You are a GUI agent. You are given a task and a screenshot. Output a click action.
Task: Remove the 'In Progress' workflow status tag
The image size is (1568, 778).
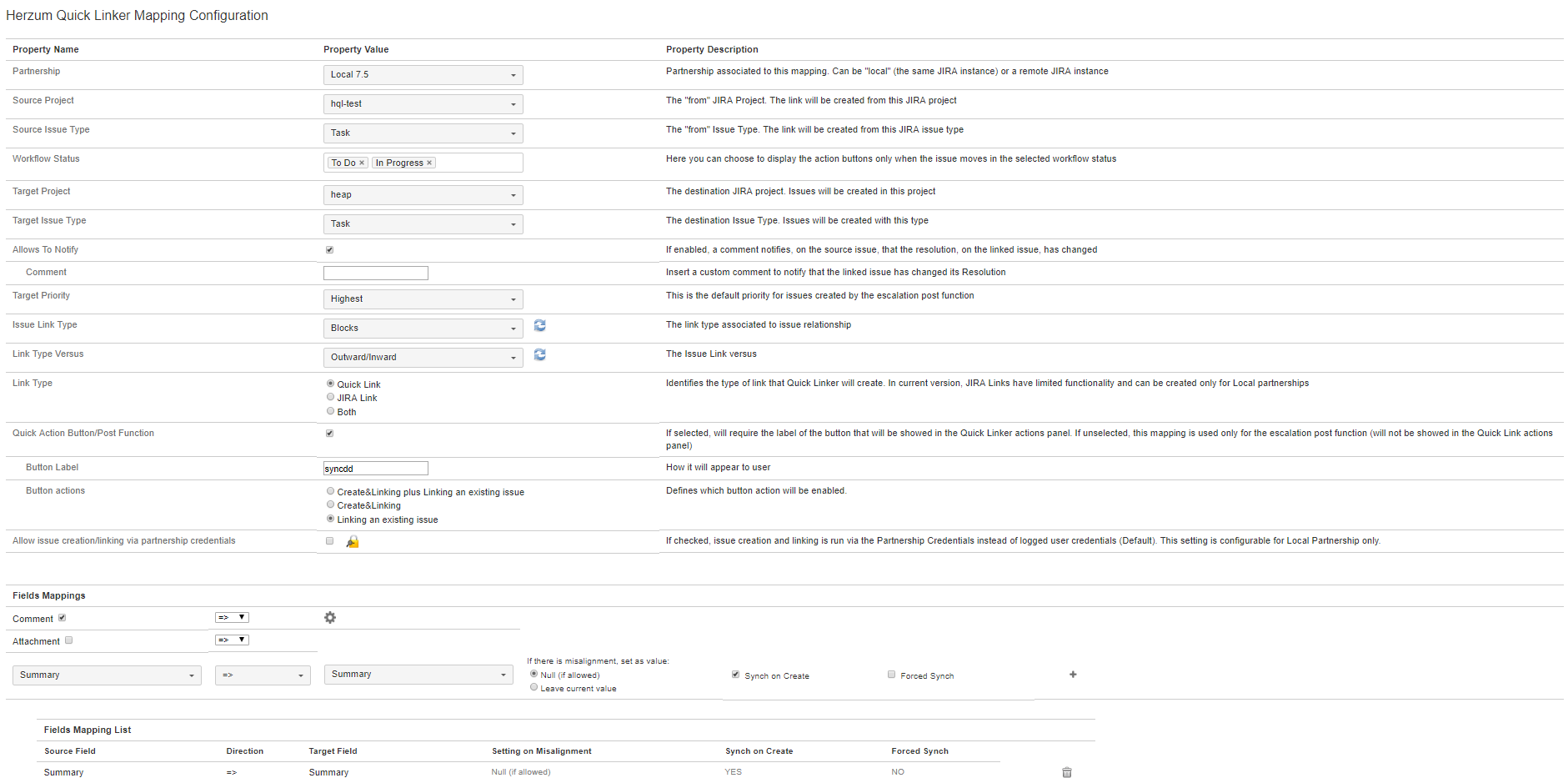pyautogui.click(x=429, y=163)
